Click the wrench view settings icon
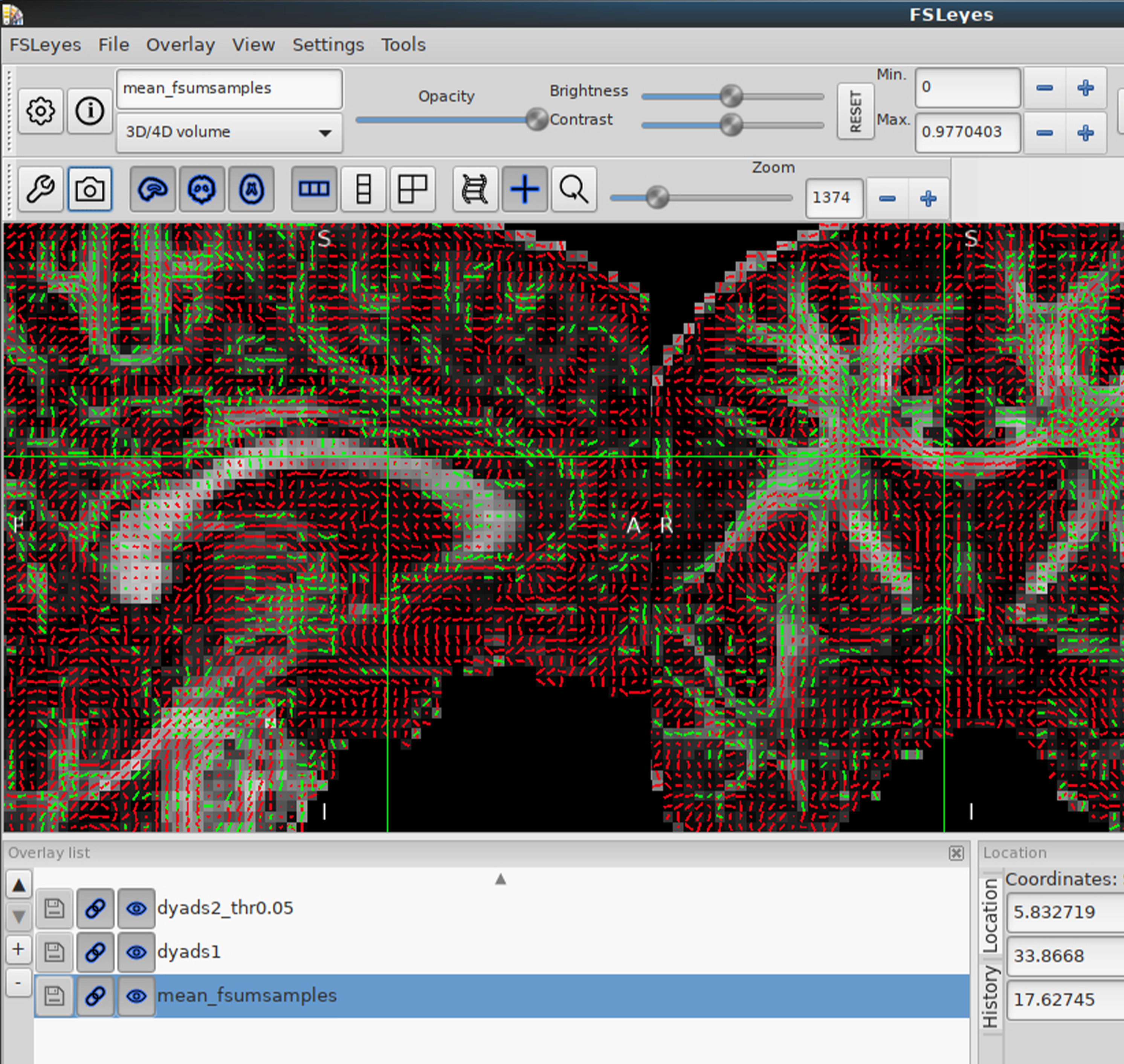The image size is (1124, 1064). pos(40,189)
